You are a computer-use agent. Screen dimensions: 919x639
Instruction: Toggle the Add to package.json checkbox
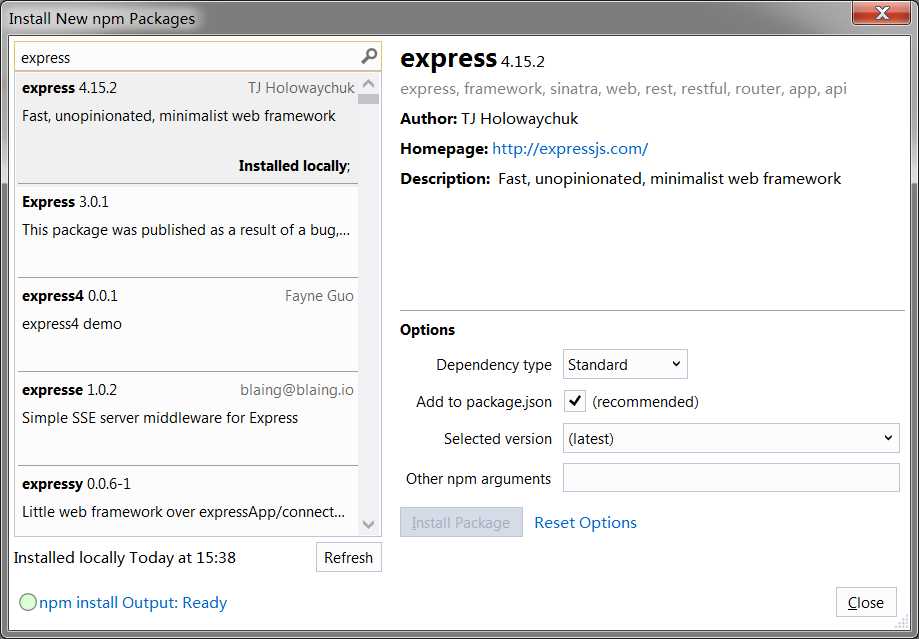point(574,402)
